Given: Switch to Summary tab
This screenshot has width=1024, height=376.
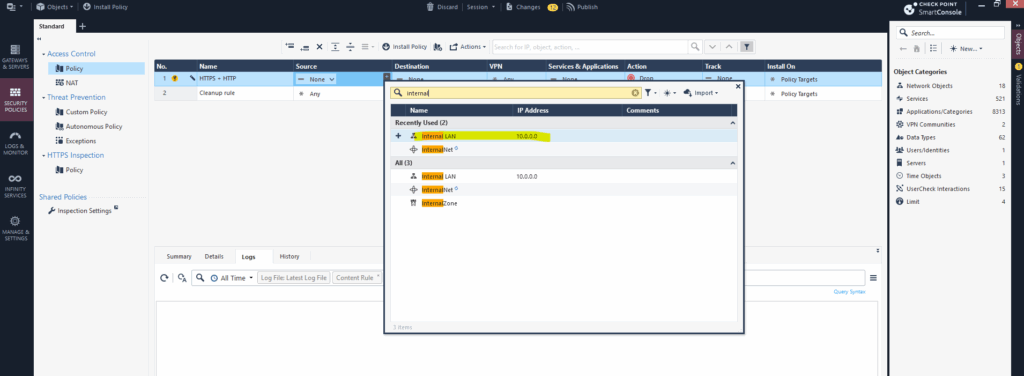Looking at the screenshot, I should [x=179, y=257].
